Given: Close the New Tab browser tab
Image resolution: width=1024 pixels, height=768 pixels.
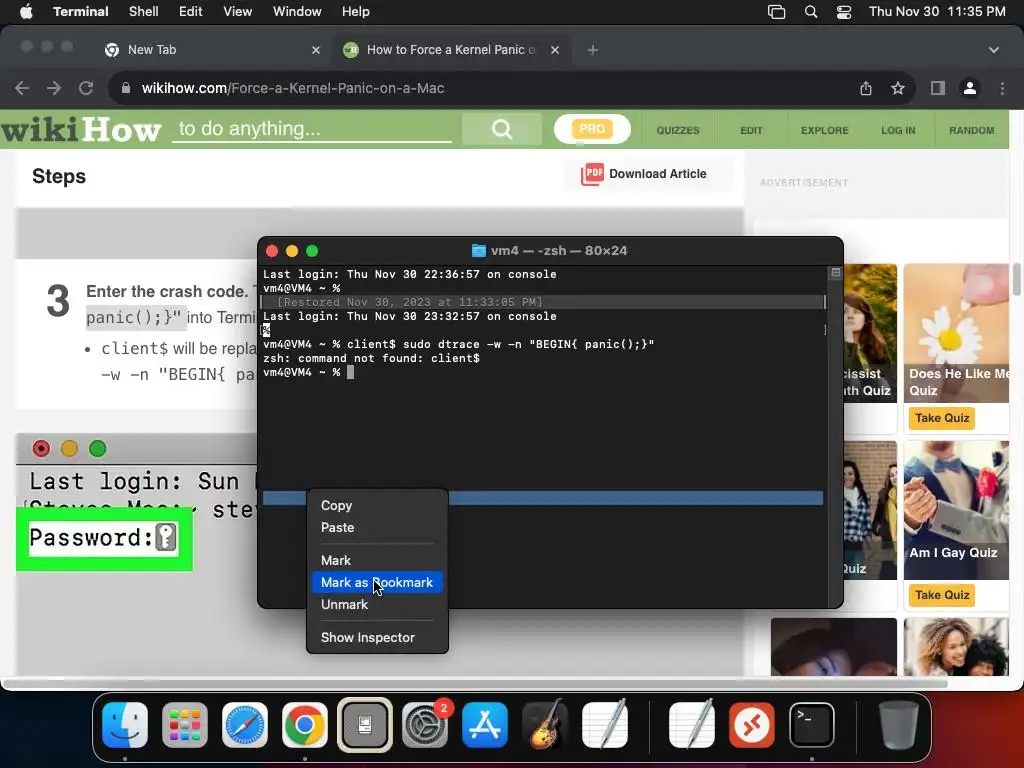Looking at the screenshot, I should point(316,50).
